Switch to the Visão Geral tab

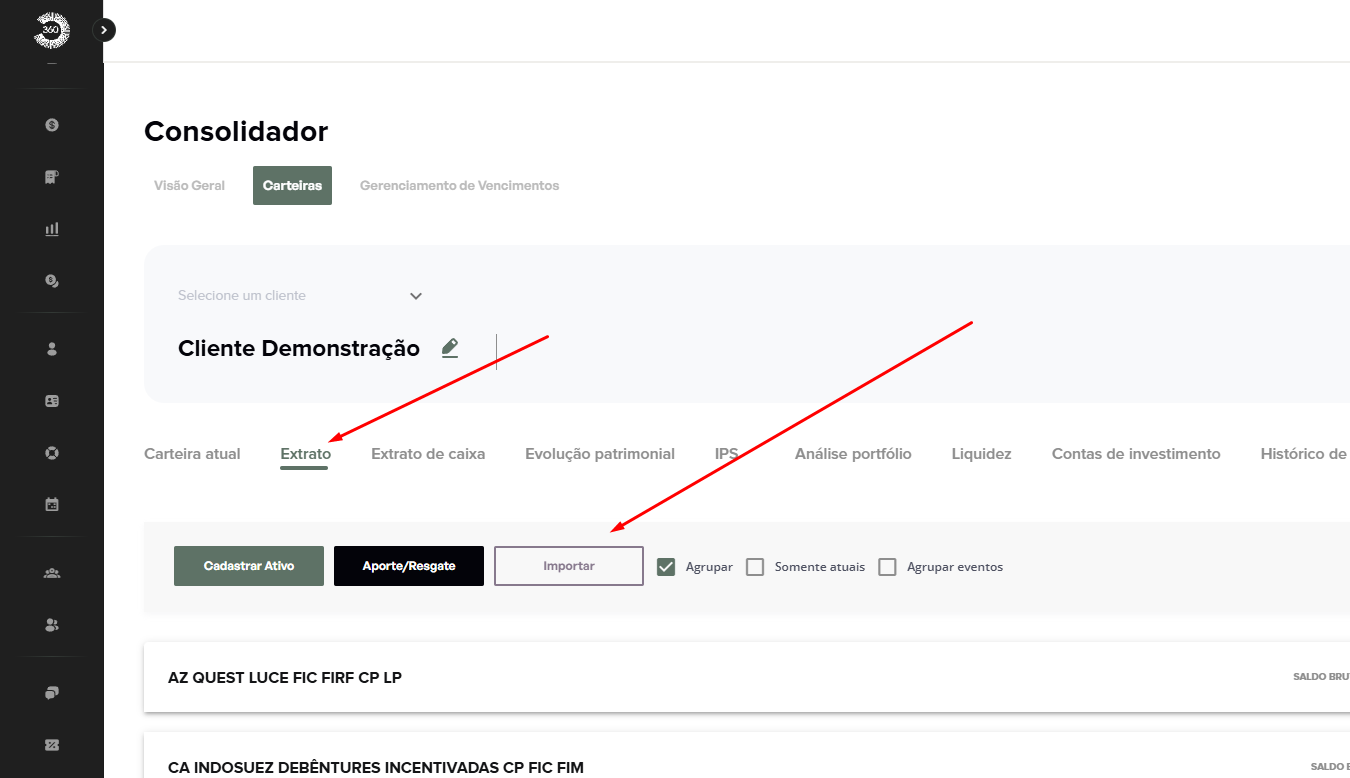point(189,186)
